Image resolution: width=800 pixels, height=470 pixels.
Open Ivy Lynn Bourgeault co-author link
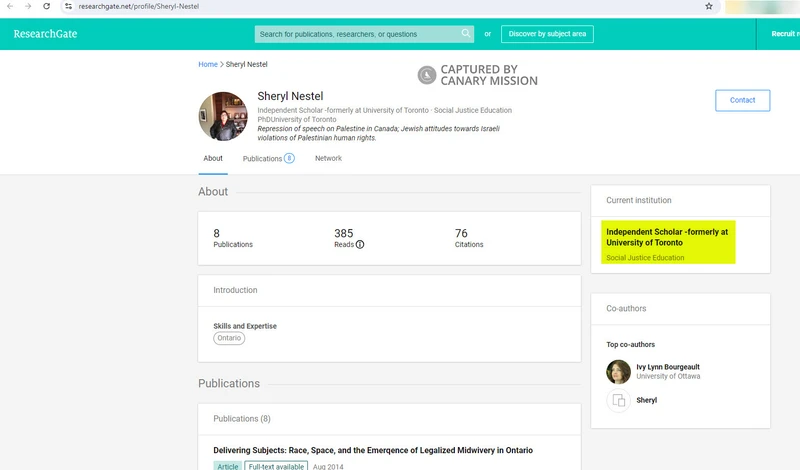click(668, 367)
